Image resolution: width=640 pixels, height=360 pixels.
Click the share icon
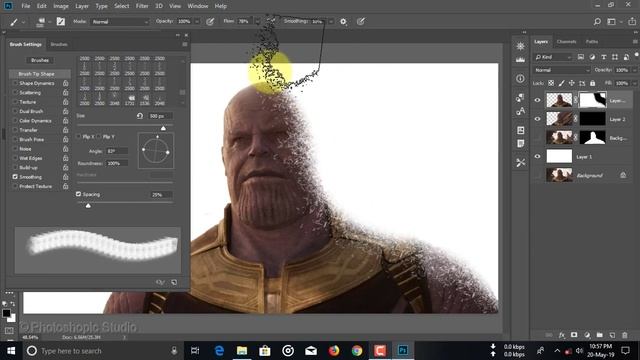tap(632, 22)
